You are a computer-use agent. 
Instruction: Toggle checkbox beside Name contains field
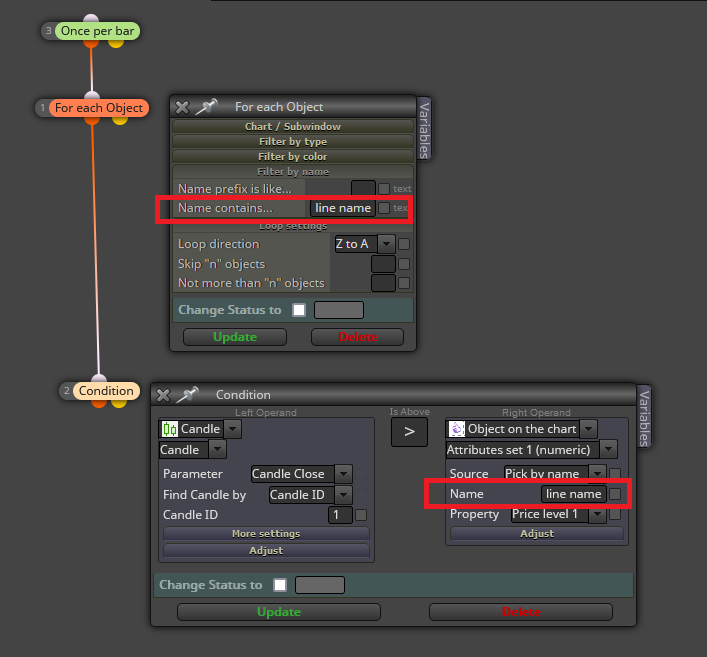[x=384, y=208]
